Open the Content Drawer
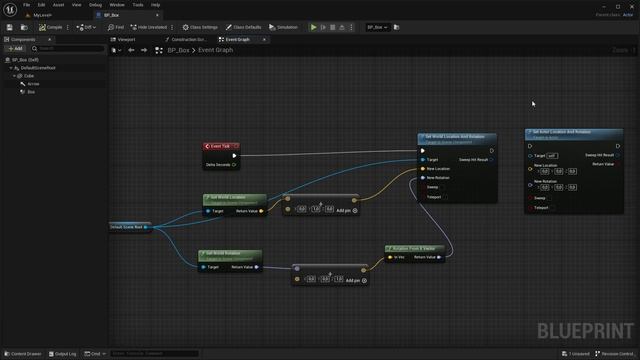The image size is (640, 360). pos(23,354)
